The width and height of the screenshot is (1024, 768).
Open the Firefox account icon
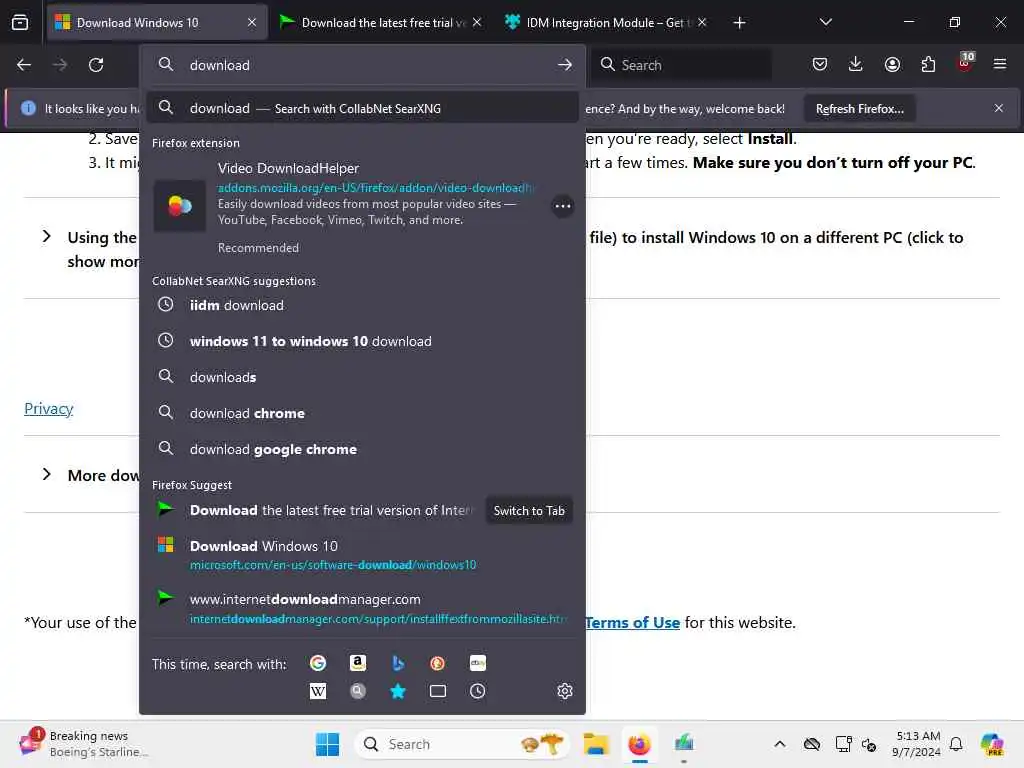pos(892,64)
